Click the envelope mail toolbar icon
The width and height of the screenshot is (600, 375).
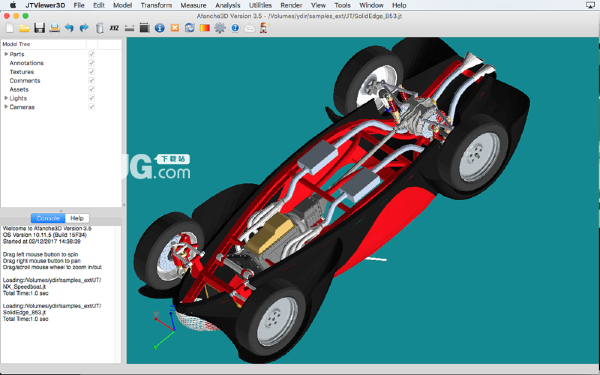coord(249,28)
